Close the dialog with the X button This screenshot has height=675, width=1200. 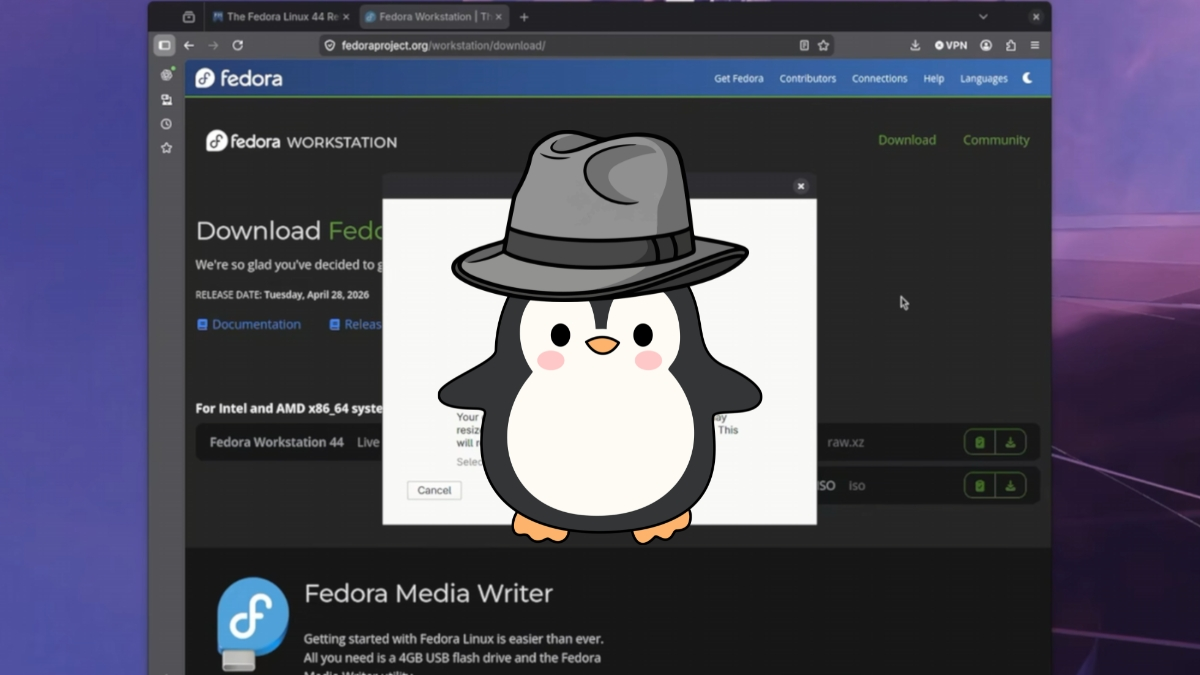coord(800,186)
